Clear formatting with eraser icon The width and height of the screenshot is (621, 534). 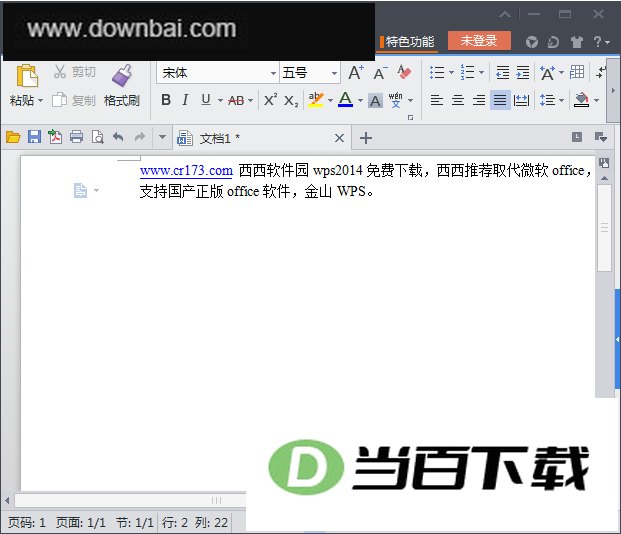coord(404,72)
